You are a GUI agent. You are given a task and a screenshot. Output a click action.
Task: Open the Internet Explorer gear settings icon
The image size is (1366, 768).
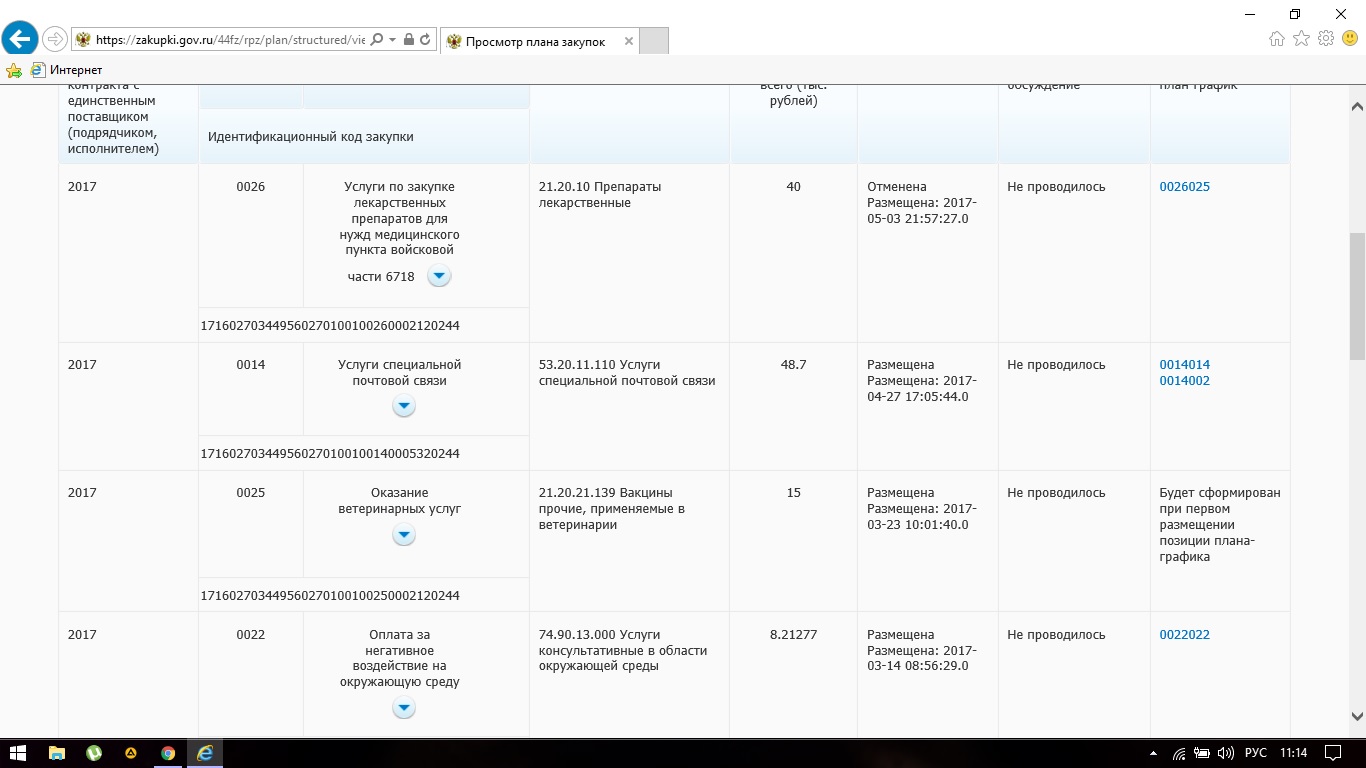pyautogui.click(x=1326, y=39)
